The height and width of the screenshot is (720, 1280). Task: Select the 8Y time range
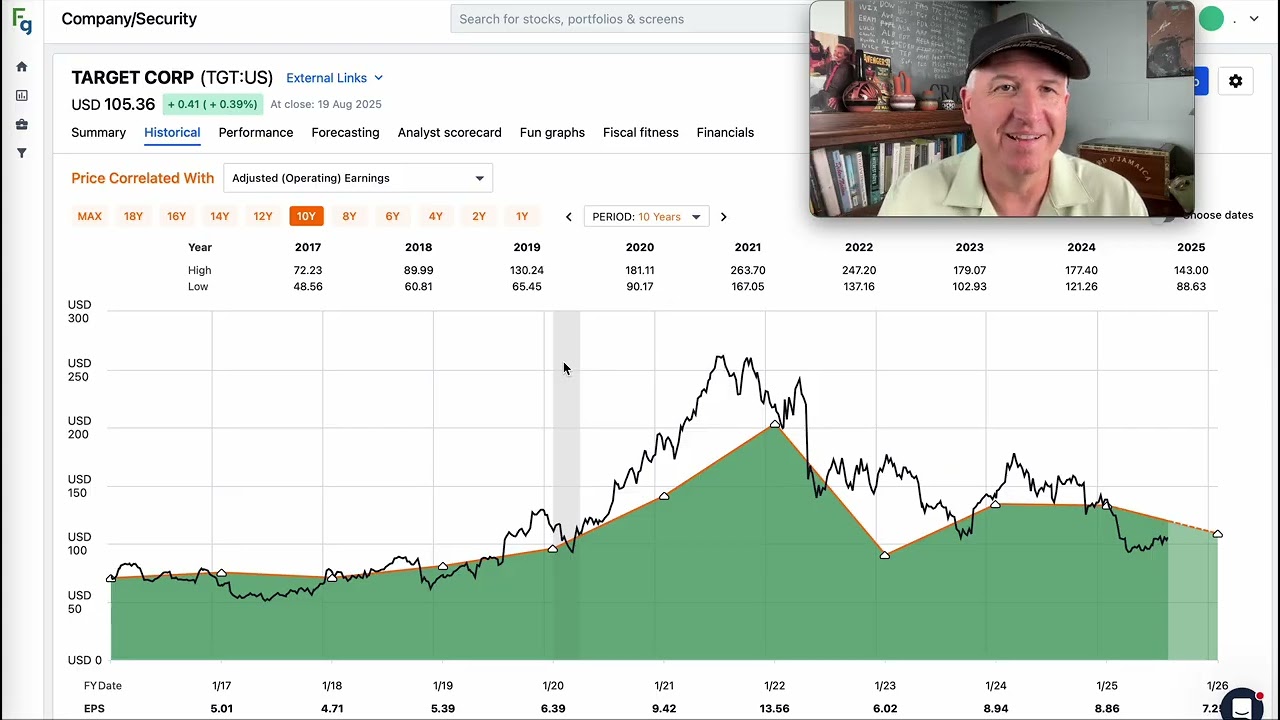click(x=349, y=216)
